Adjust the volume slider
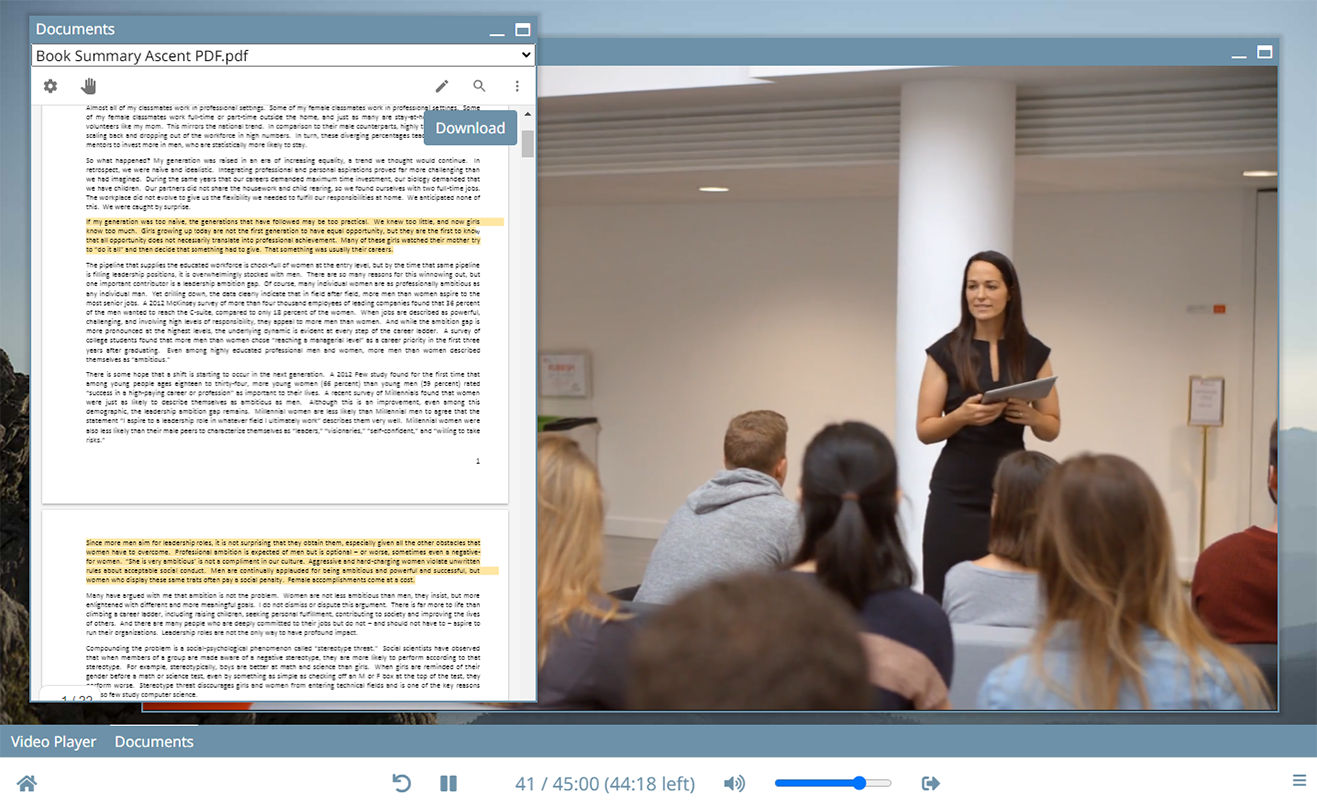Viewport: 1317px width, 808px height. coord(833,783)
